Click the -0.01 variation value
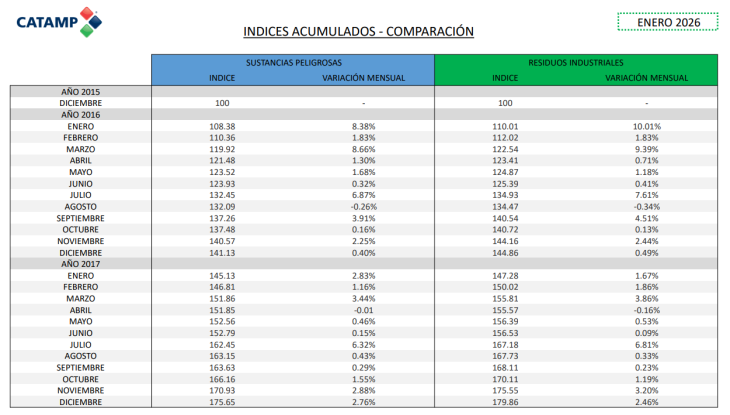 click(x=363, y=309)
